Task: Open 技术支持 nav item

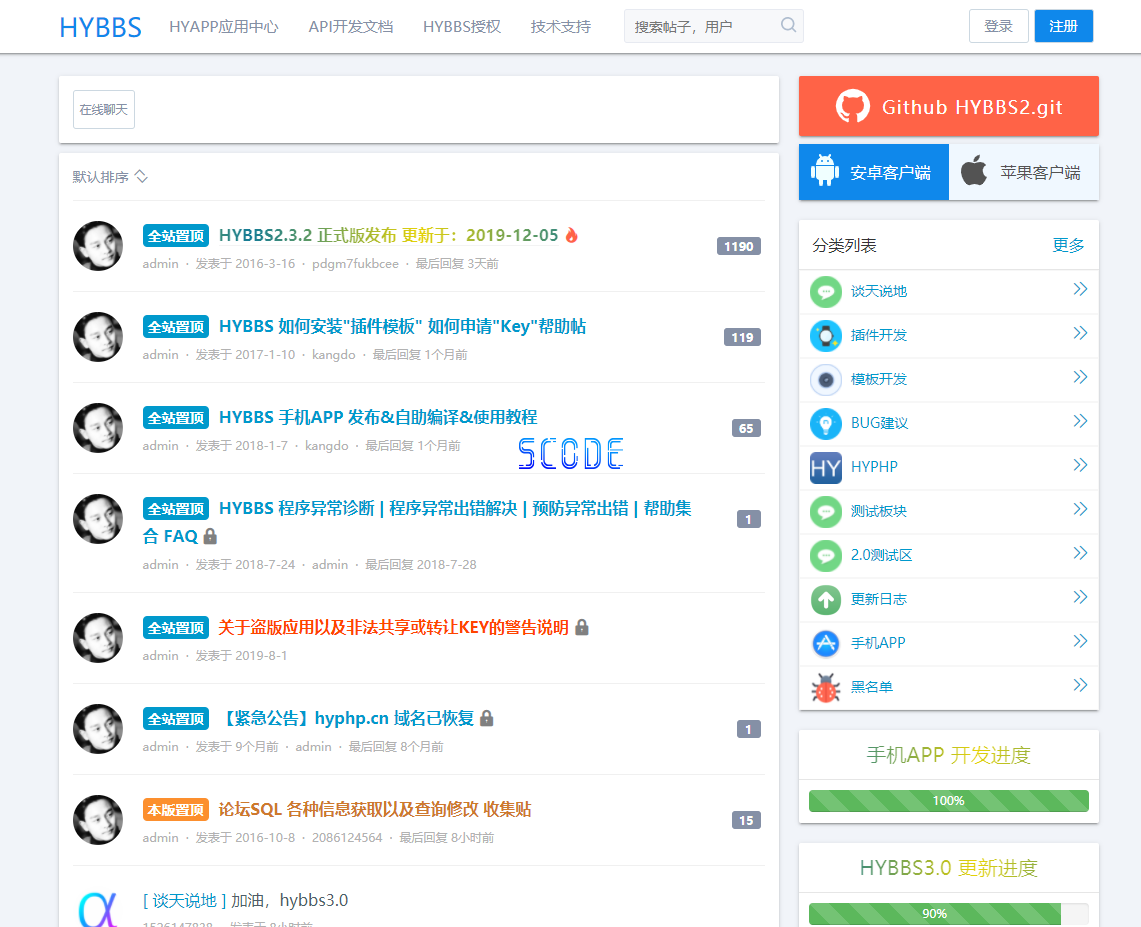Action: (561, 27)
